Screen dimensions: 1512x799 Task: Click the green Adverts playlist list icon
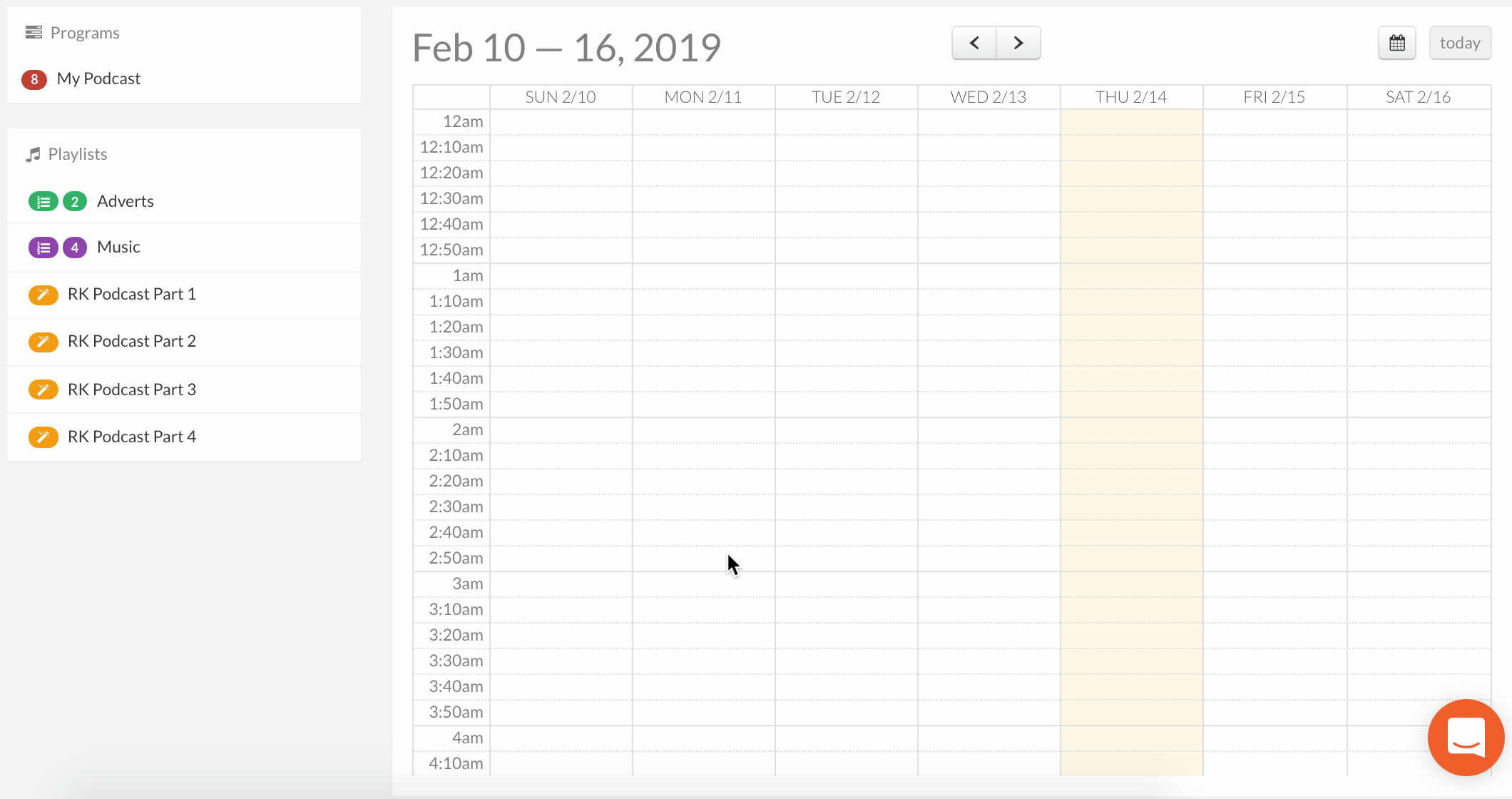tap(43, 202)
